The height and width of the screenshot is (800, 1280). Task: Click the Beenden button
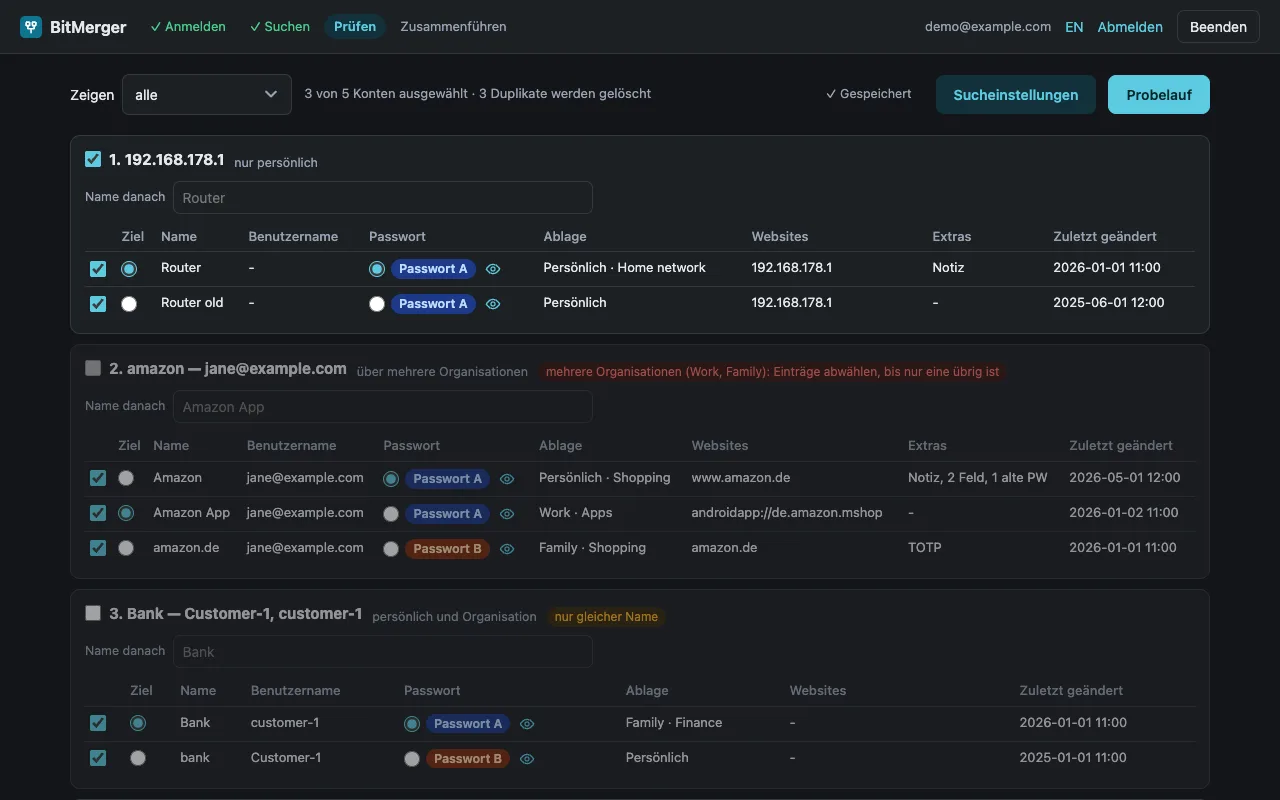pyautogui.click(x=1218, y=27)
